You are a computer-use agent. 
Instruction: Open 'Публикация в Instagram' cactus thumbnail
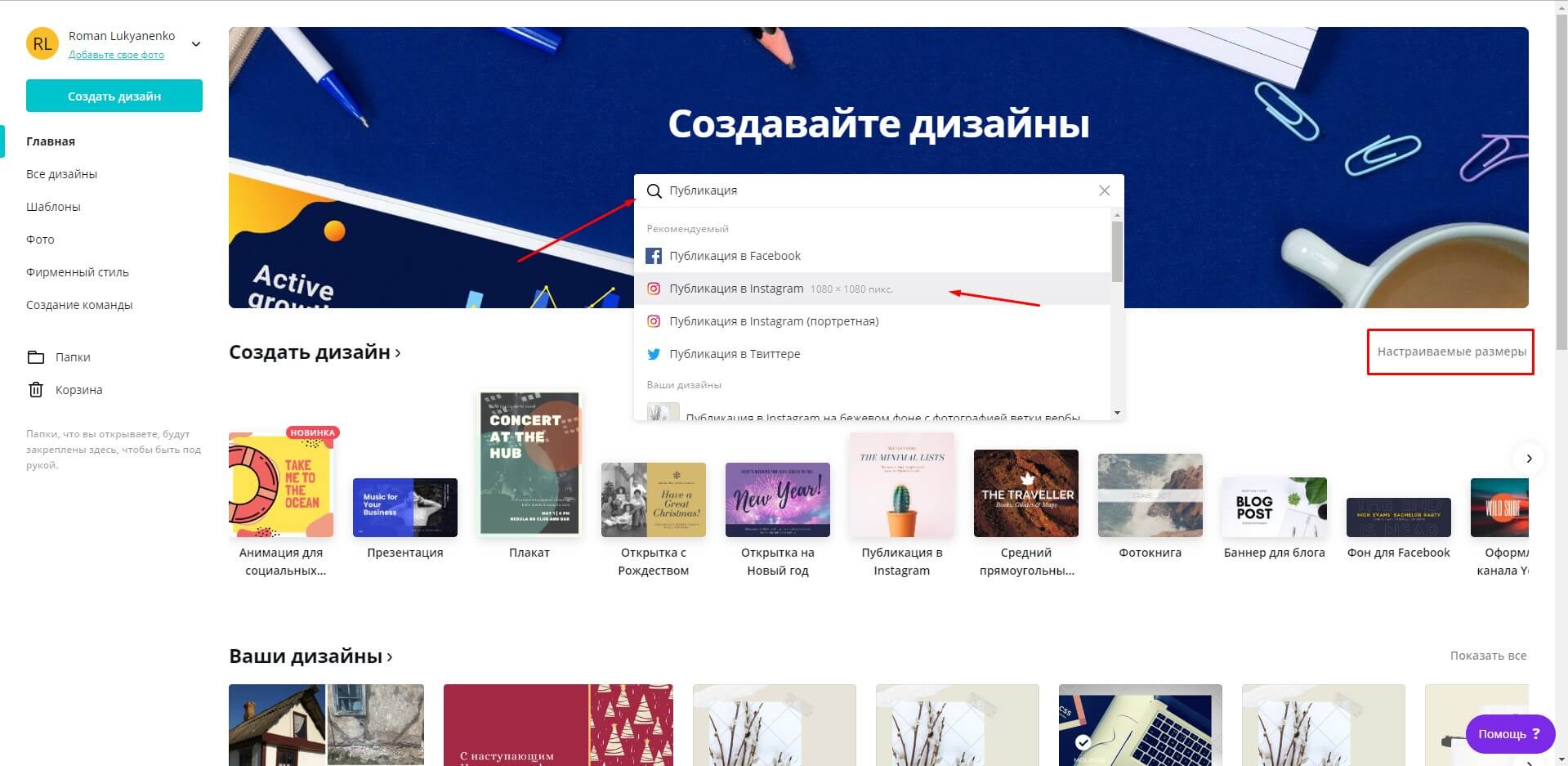point(902,485)
